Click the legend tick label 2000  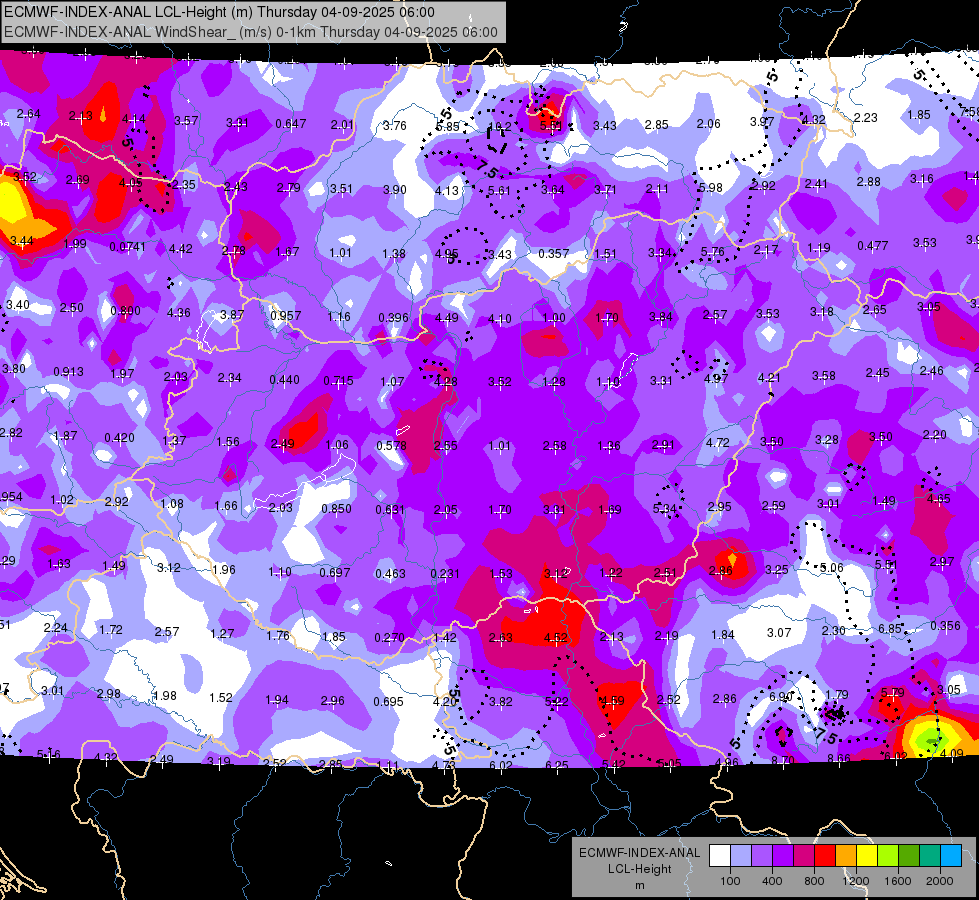coord(940,881)
